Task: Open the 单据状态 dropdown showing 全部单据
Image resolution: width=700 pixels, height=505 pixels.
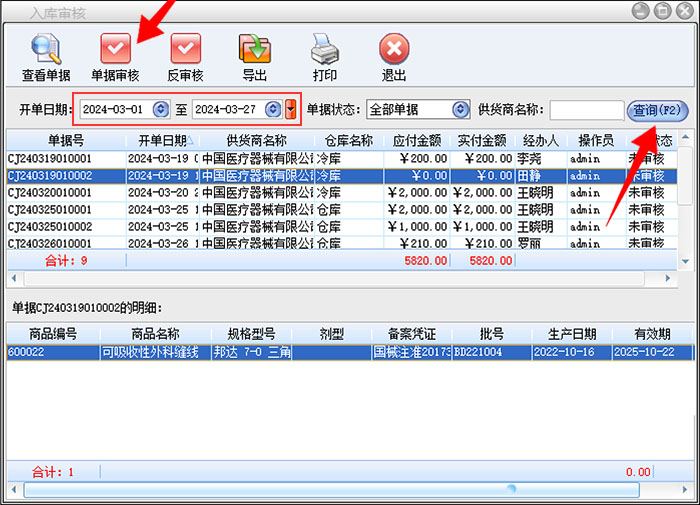Action: [460, 109]
